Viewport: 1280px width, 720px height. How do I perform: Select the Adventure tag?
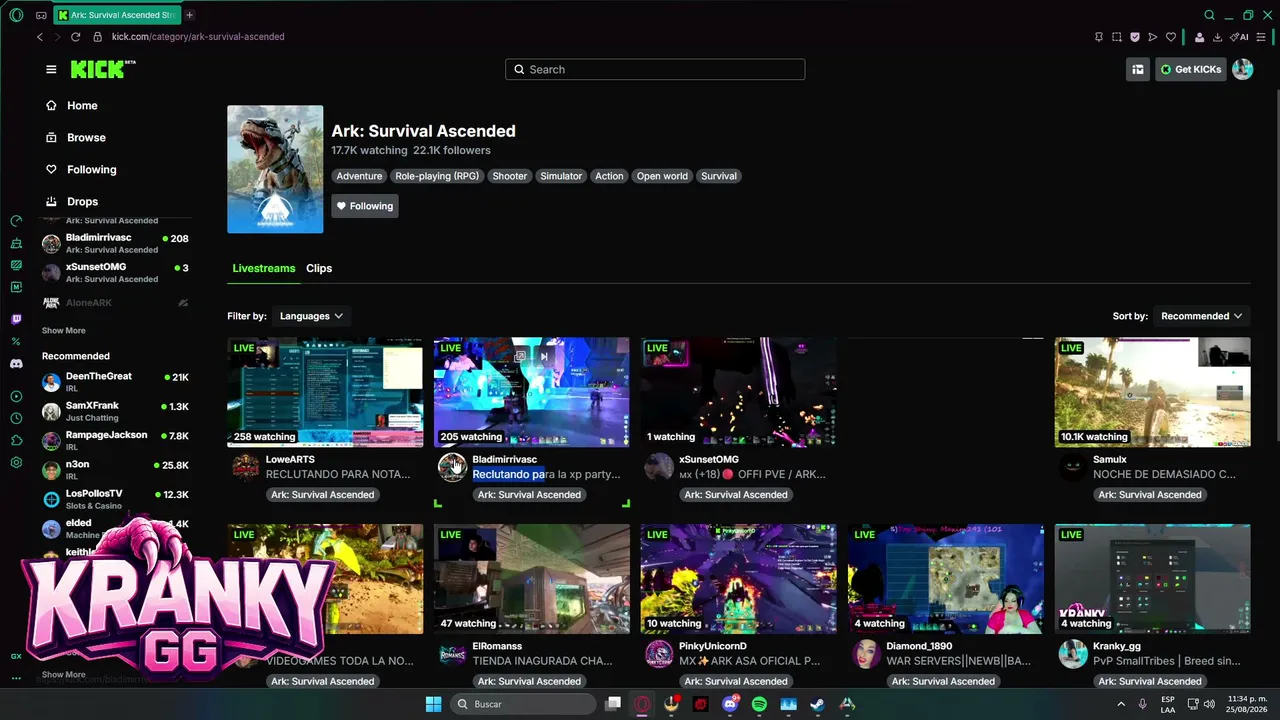pos(359,176)
